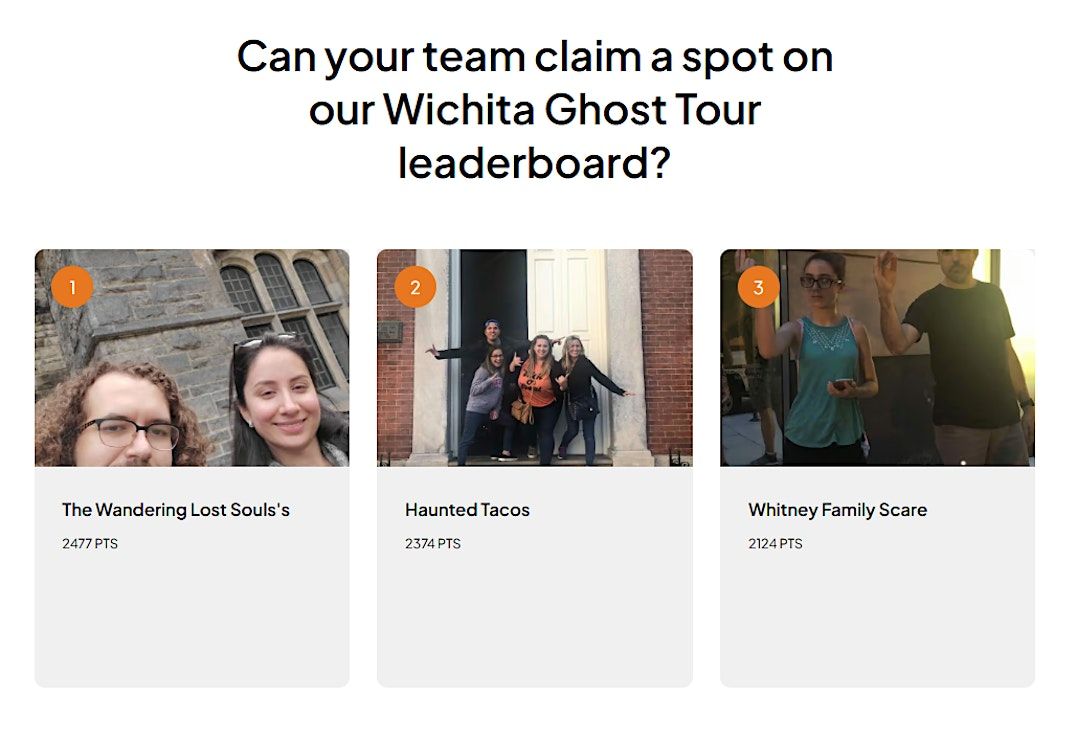Click the orange rank 1 badge
Viewport: 1070px width, 740px height.
point(72,287)
